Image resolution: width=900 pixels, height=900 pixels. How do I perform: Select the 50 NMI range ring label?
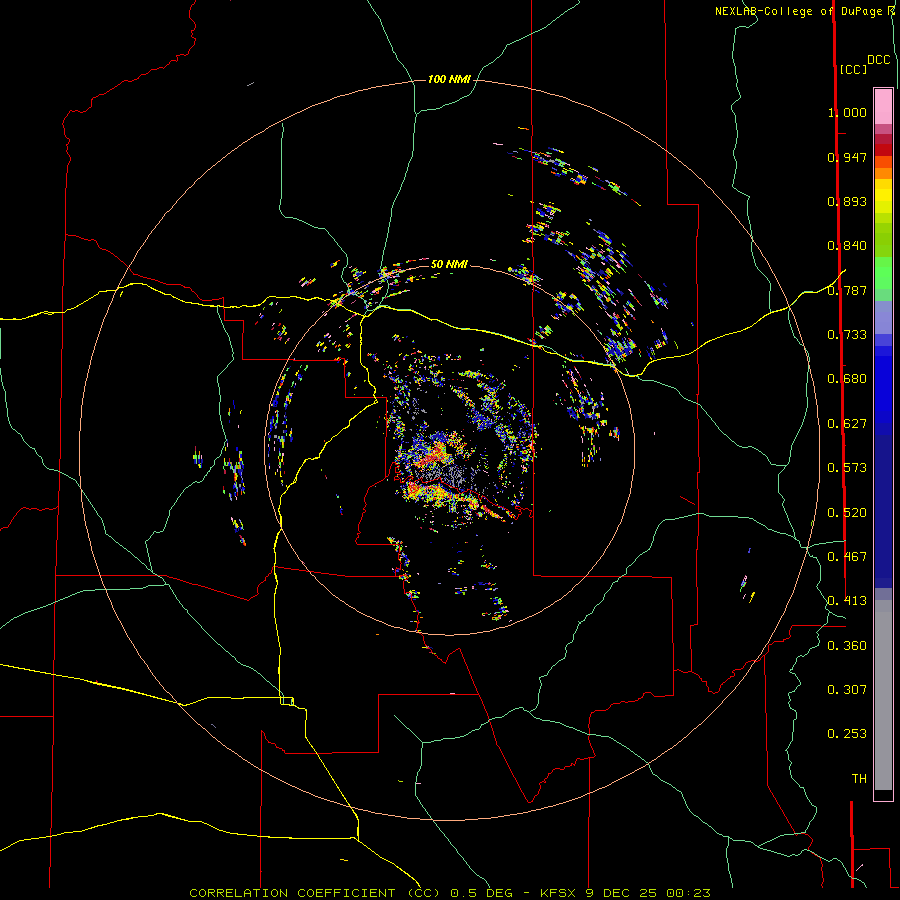click(449, 264)
